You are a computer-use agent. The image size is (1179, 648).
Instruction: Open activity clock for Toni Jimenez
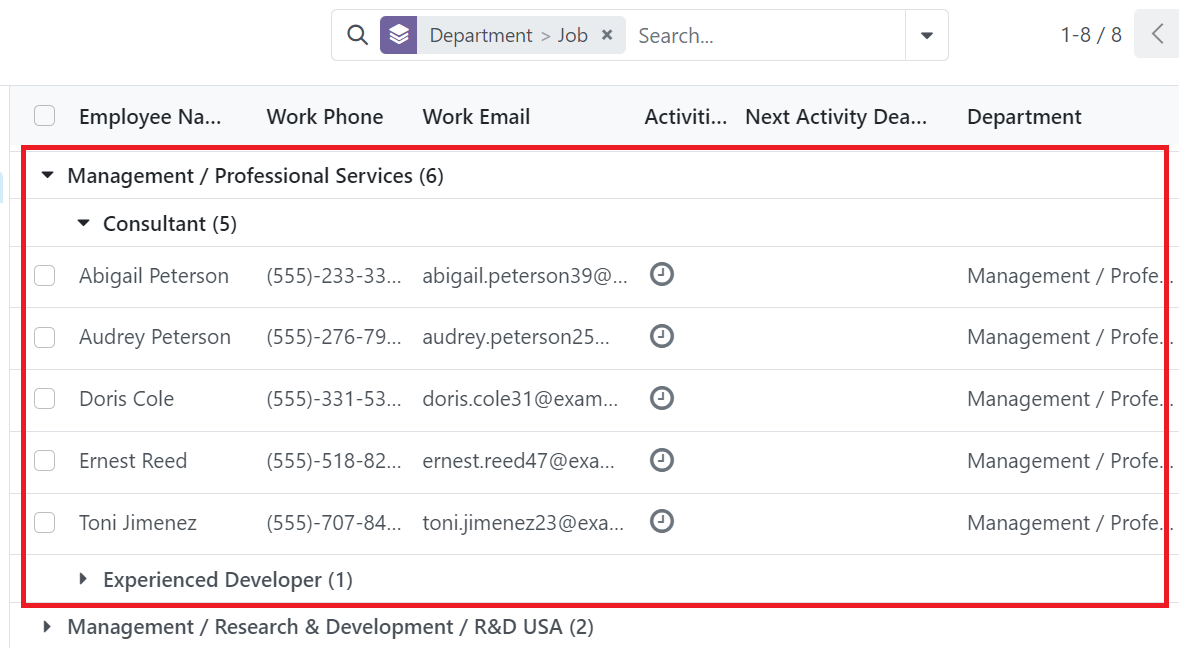click(662, 521)
